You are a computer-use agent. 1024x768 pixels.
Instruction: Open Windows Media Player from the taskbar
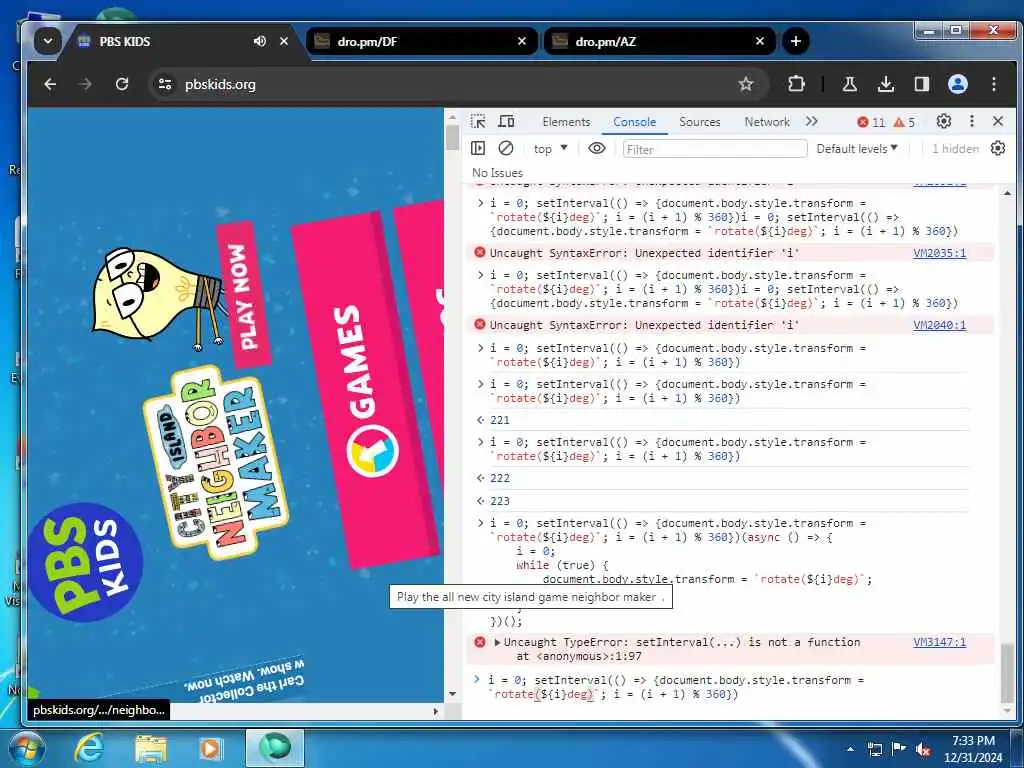click(210, 748)
